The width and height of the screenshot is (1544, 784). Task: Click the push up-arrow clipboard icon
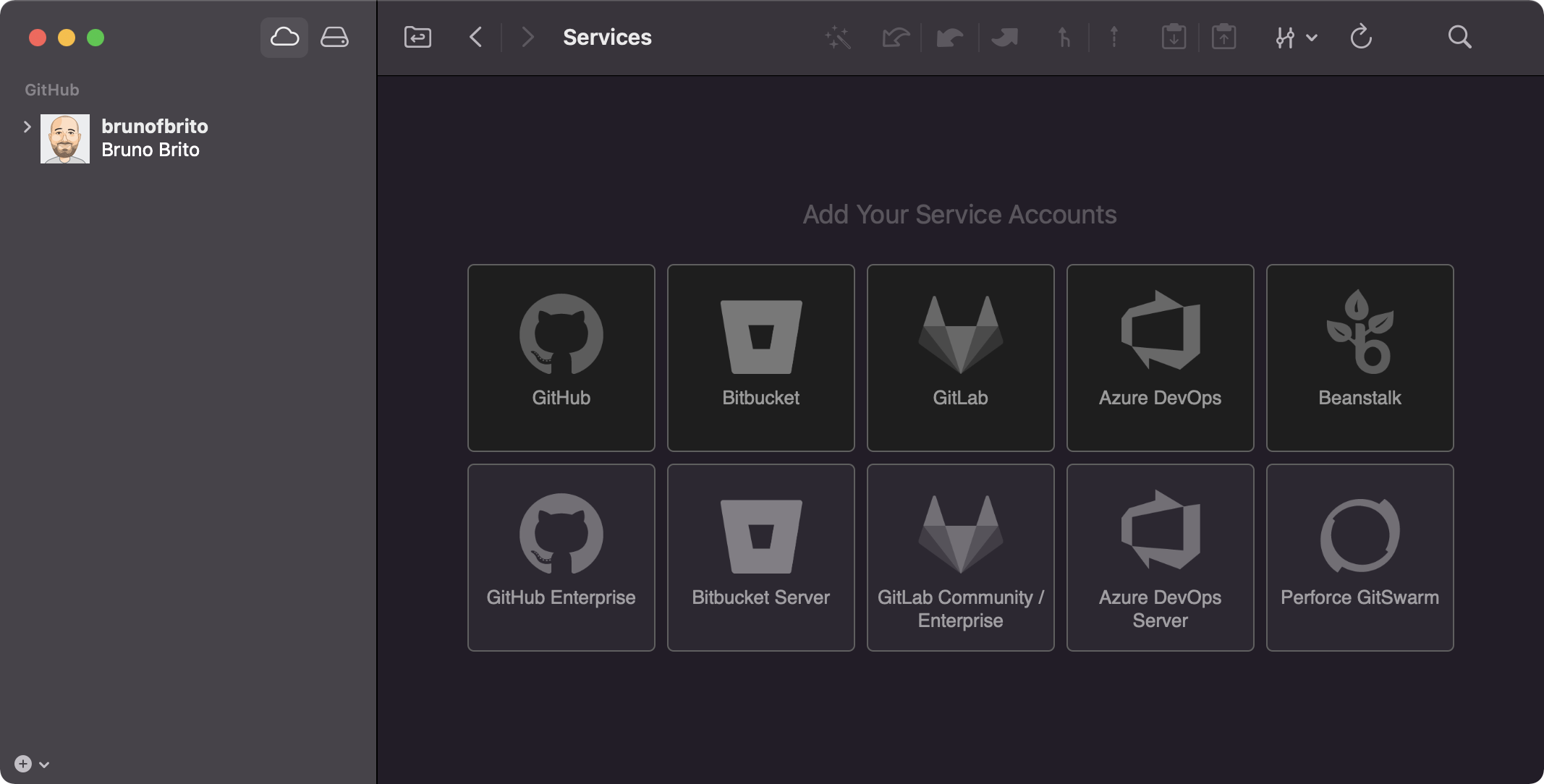tap(1223, 36)
